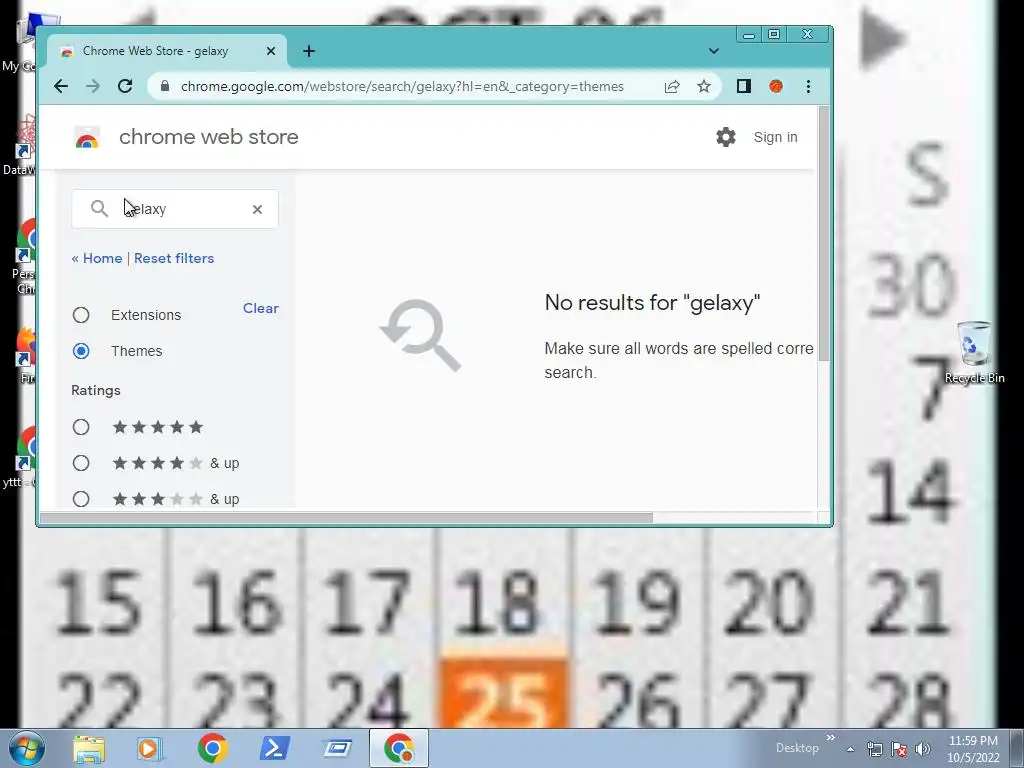Click the Reset filters link

point(174,258)
